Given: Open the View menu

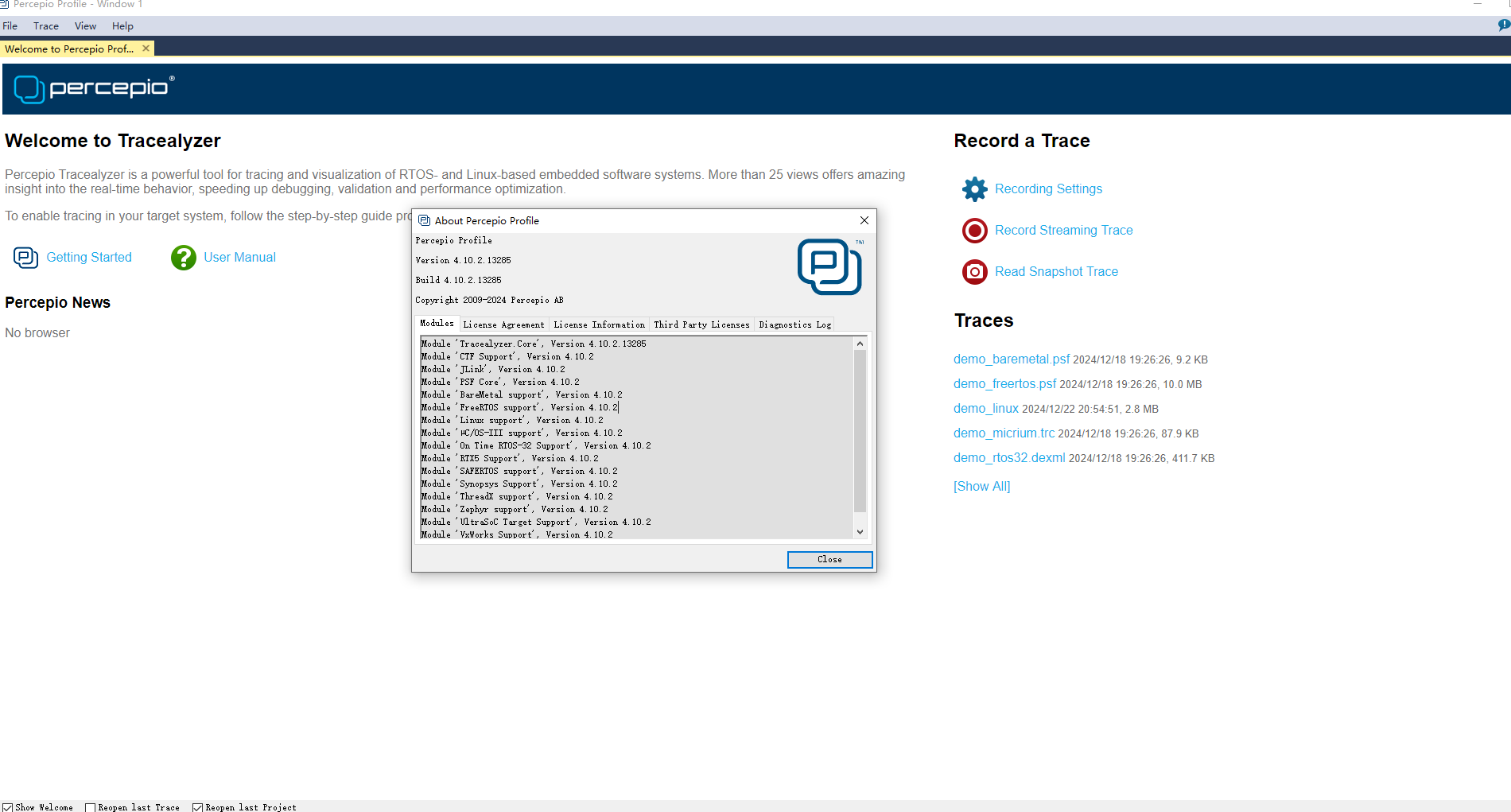Looking at the screenshot, I should [x=85, y=26].
